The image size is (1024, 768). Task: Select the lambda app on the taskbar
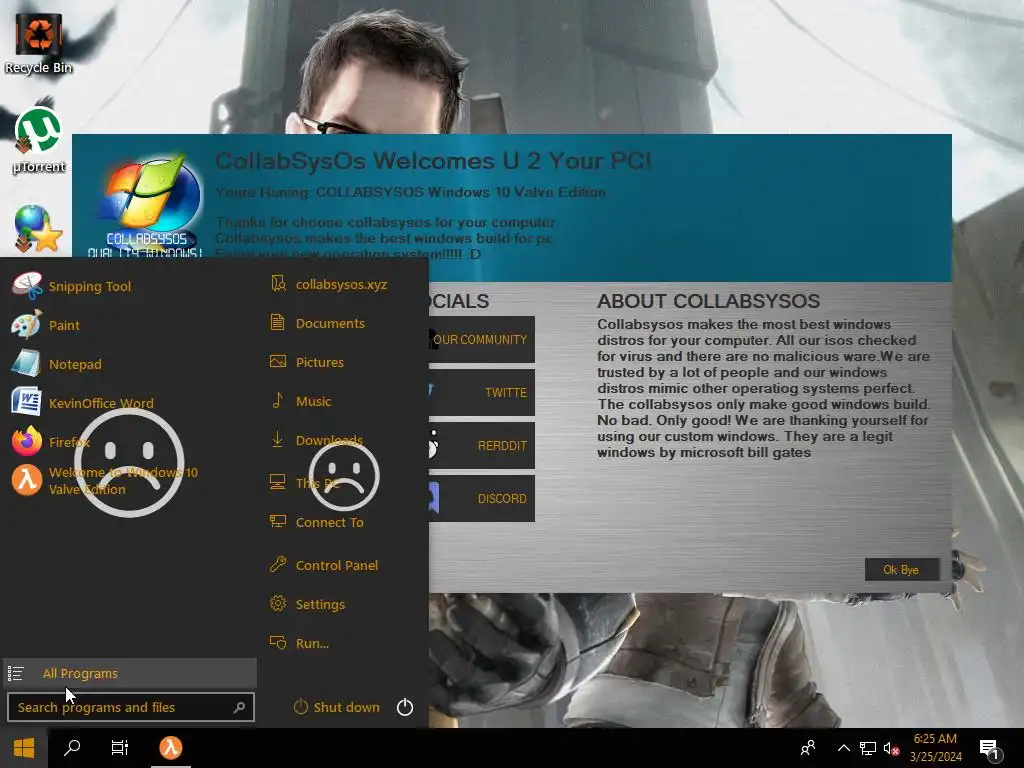[x=170, y=748]
